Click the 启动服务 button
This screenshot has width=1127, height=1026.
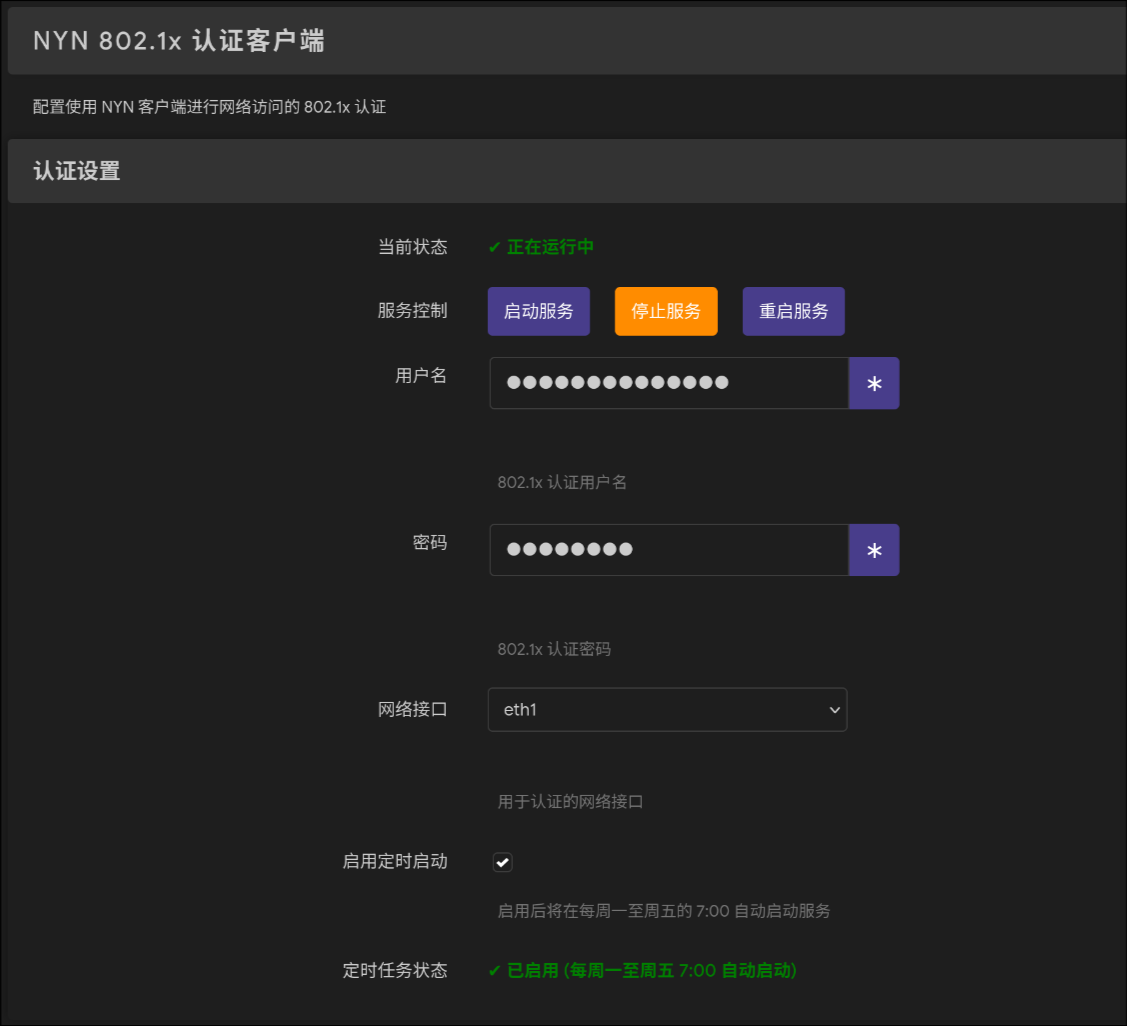pos(538,311)
